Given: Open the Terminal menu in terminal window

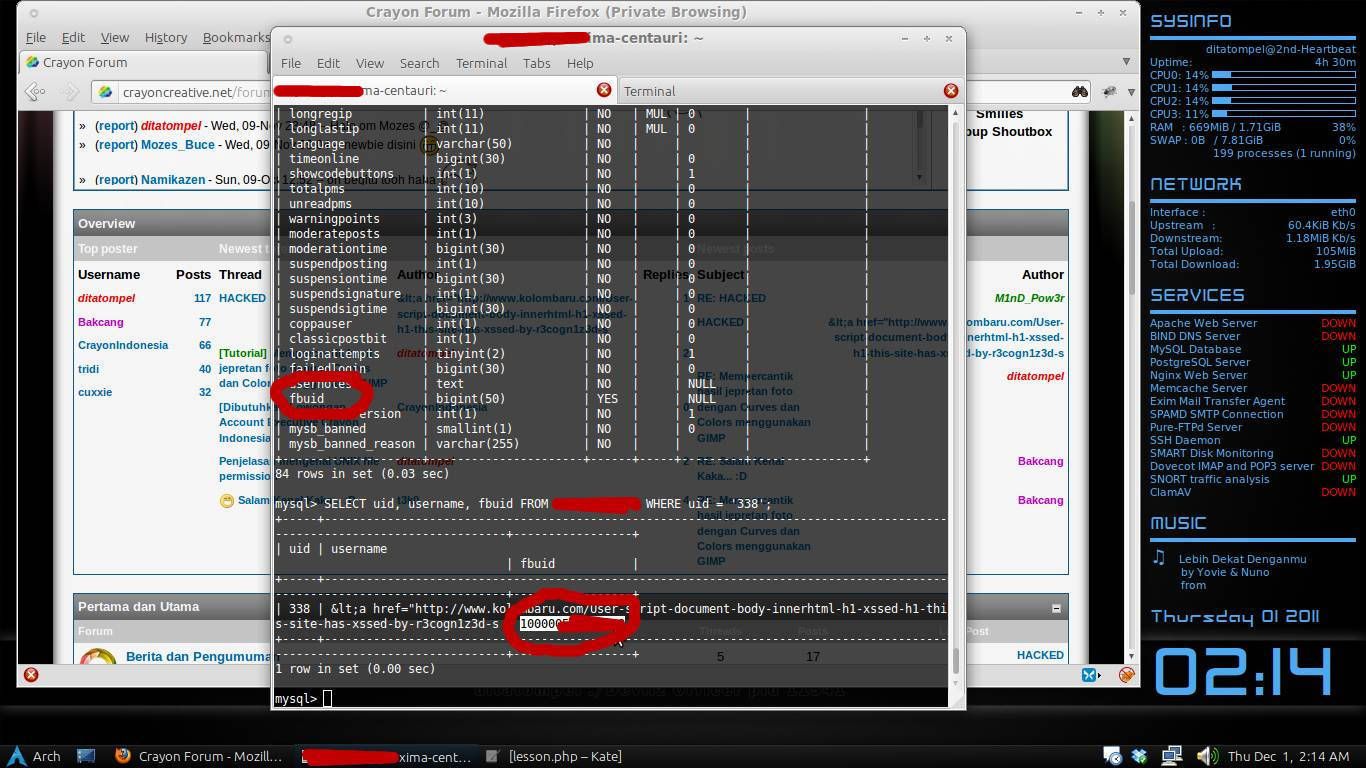Looking at the screenshot, I should coord(481,62).
